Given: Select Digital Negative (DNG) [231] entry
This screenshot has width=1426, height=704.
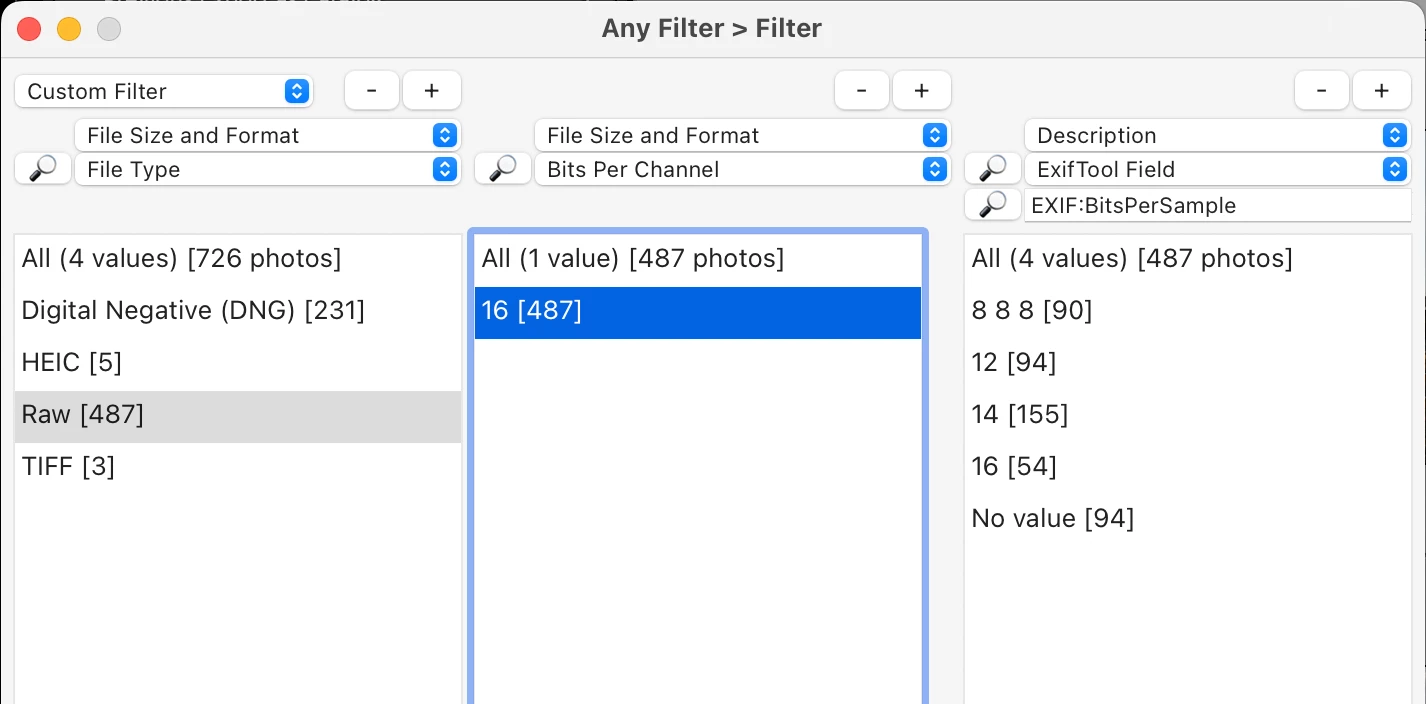Looking at the screenshot, I should (193, 311).
